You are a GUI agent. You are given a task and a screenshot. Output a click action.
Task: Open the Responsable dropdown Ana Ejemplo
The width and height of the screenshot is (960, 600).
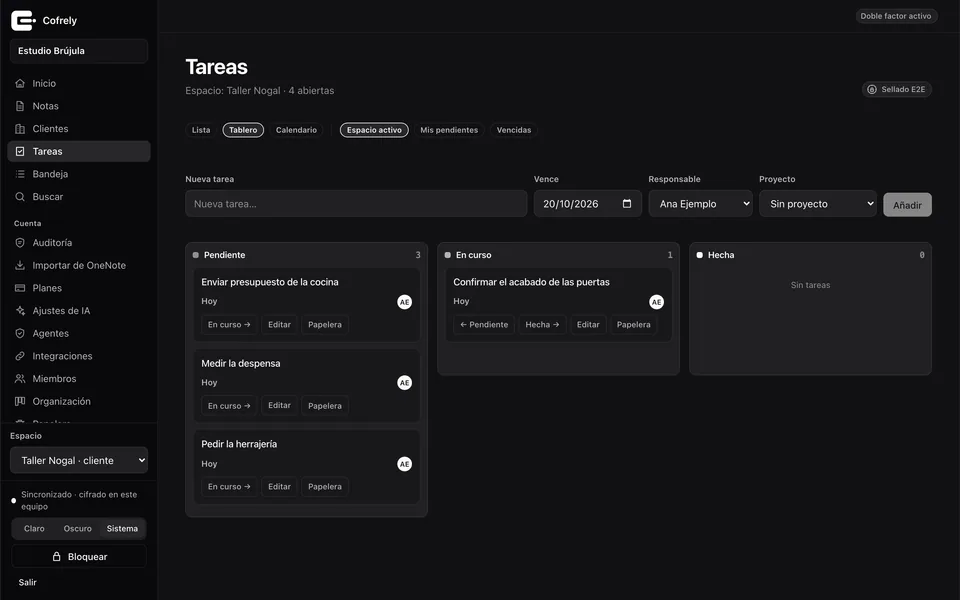[700, 203]
